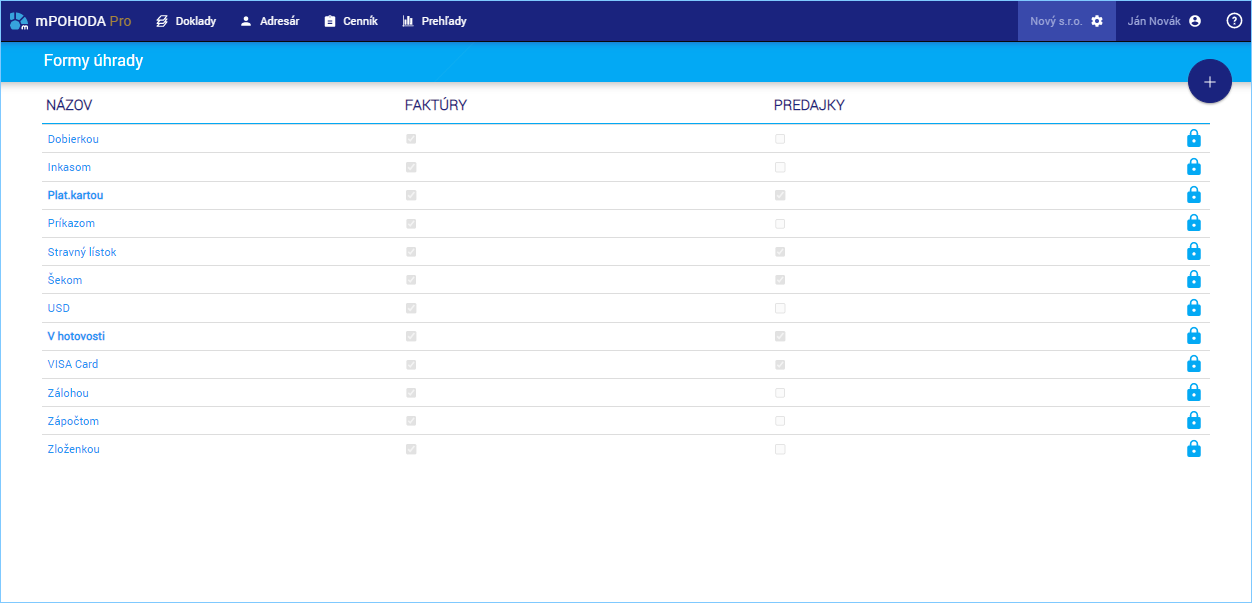Toggle the Predajky checkbox for USD
This screenshot has width=1252, height=603.
click(x=780, y=308)
